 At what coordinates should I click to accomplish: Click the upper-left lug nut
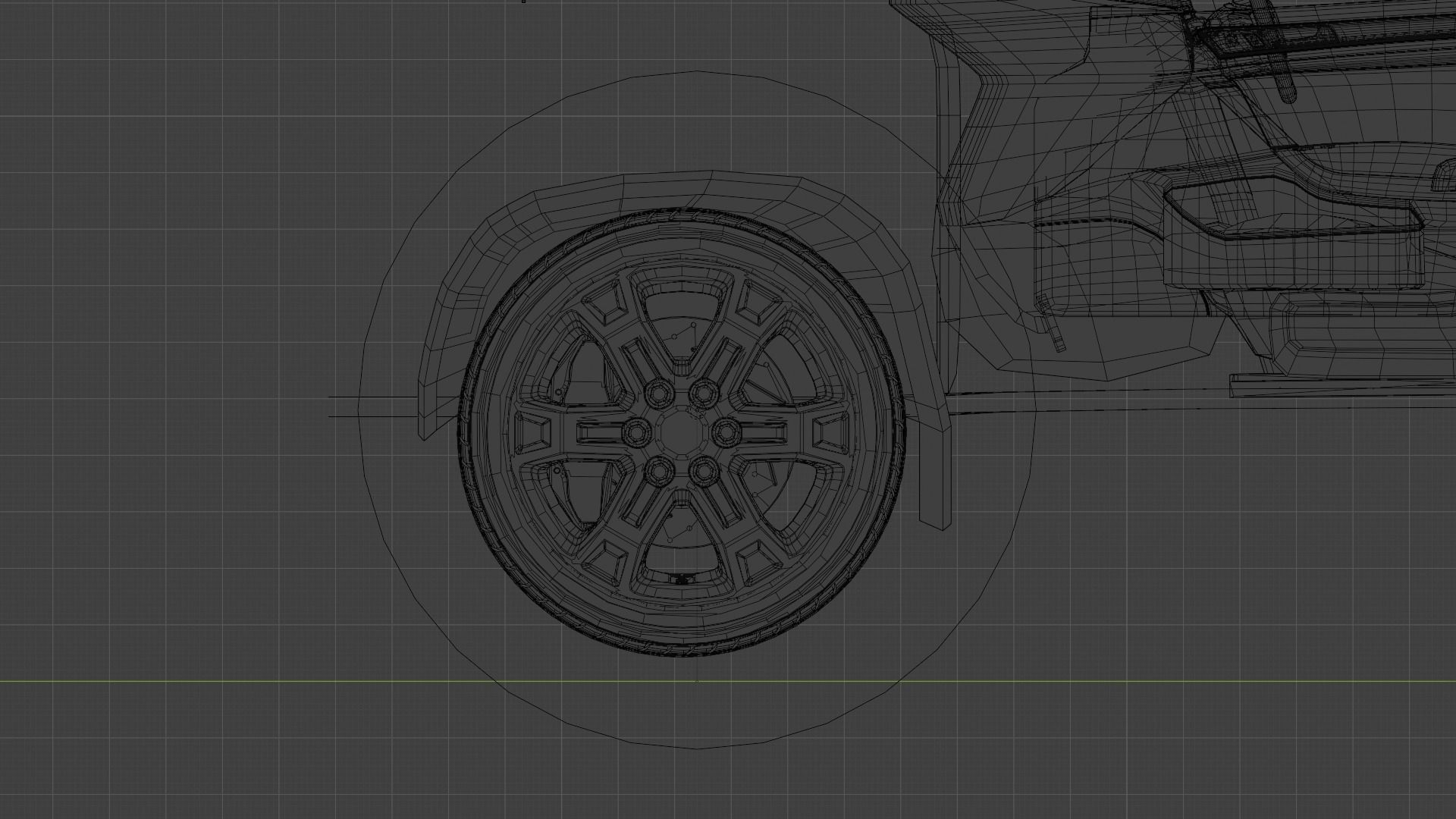click(x=657, y=394)
